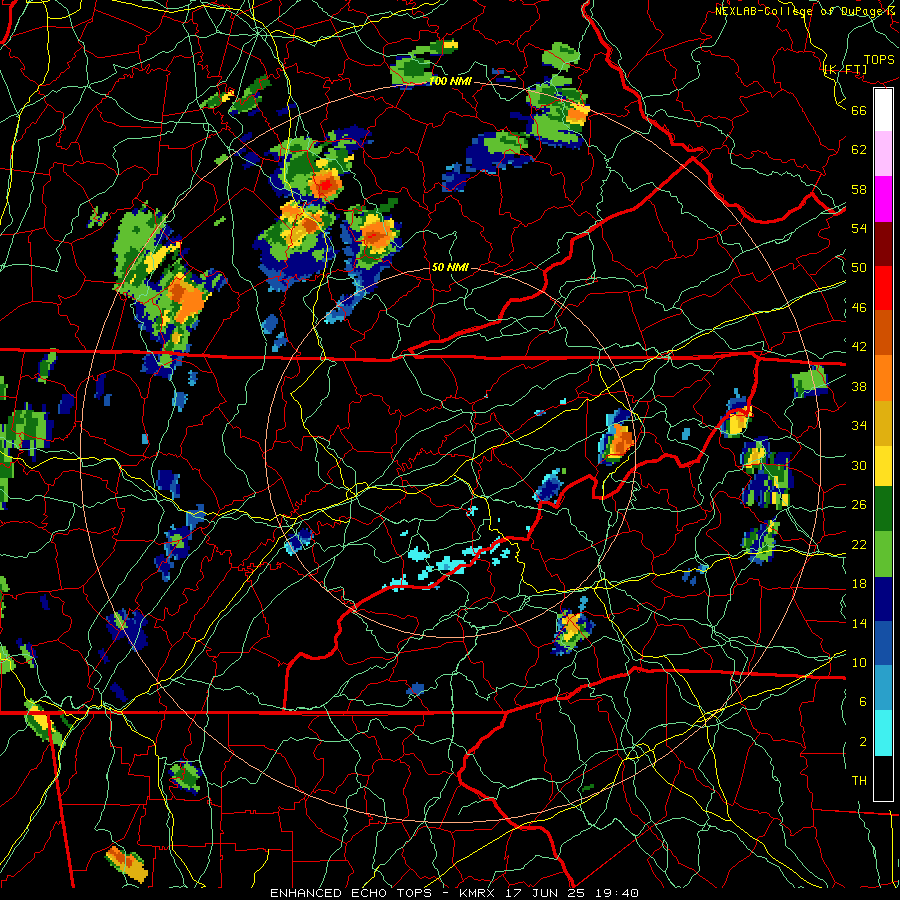Click the "2" legend value
900x900 pixels.
point(863,742)
